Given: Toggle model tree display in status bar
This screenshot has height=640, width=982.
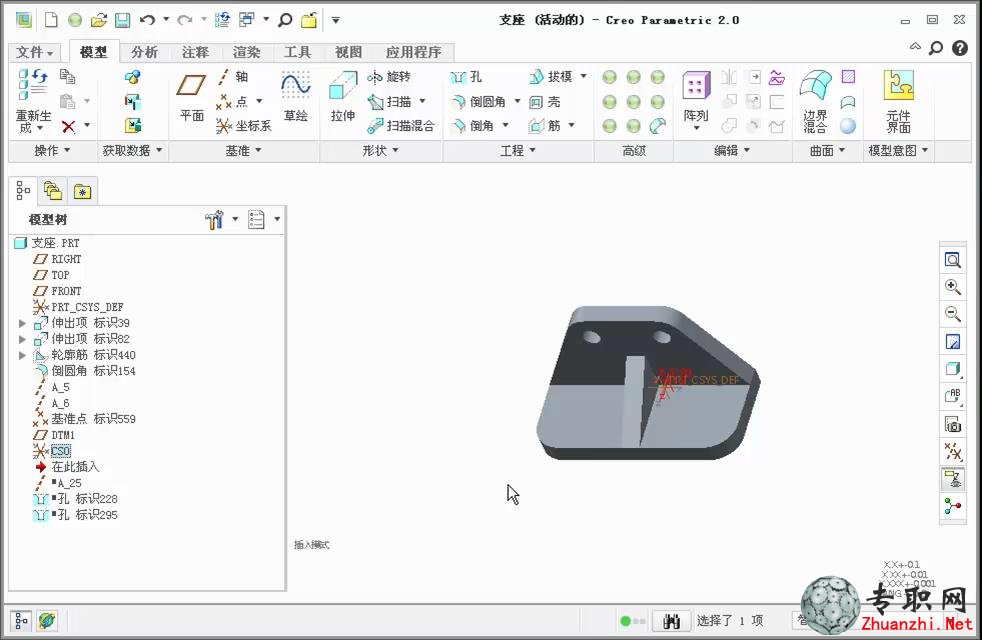Looking at the screenshot, I should [x=21, y=621].
